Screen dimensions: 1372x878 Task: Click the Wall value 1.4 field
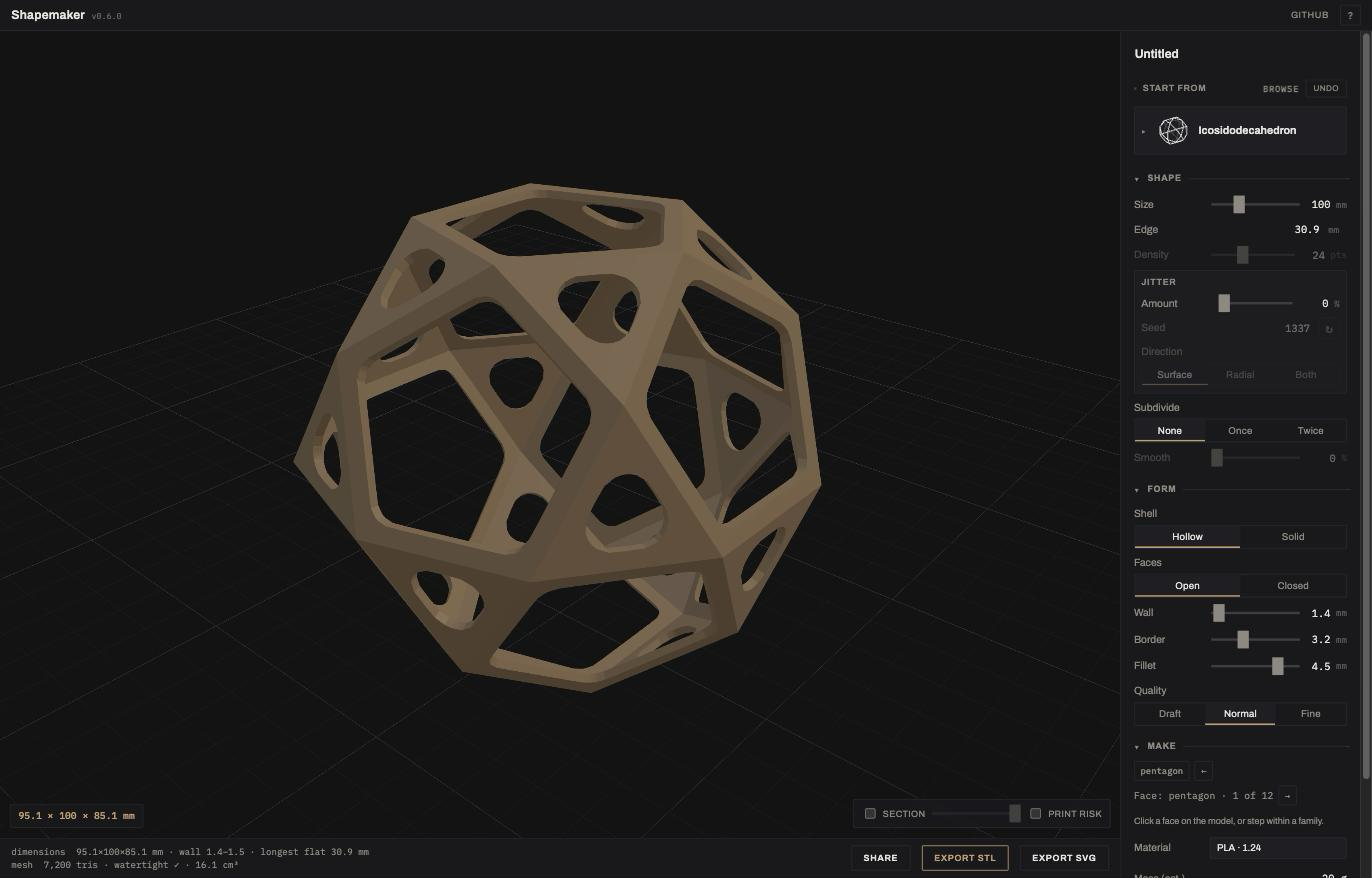pyautogui.click(x=1320, y=613)
